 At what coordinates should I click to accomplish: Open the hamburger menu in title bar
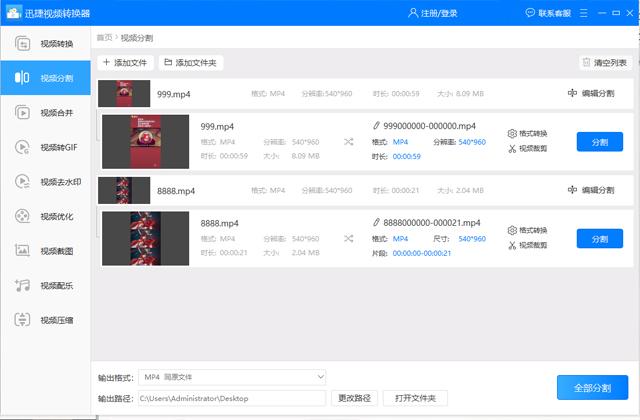tap(584, 13)
